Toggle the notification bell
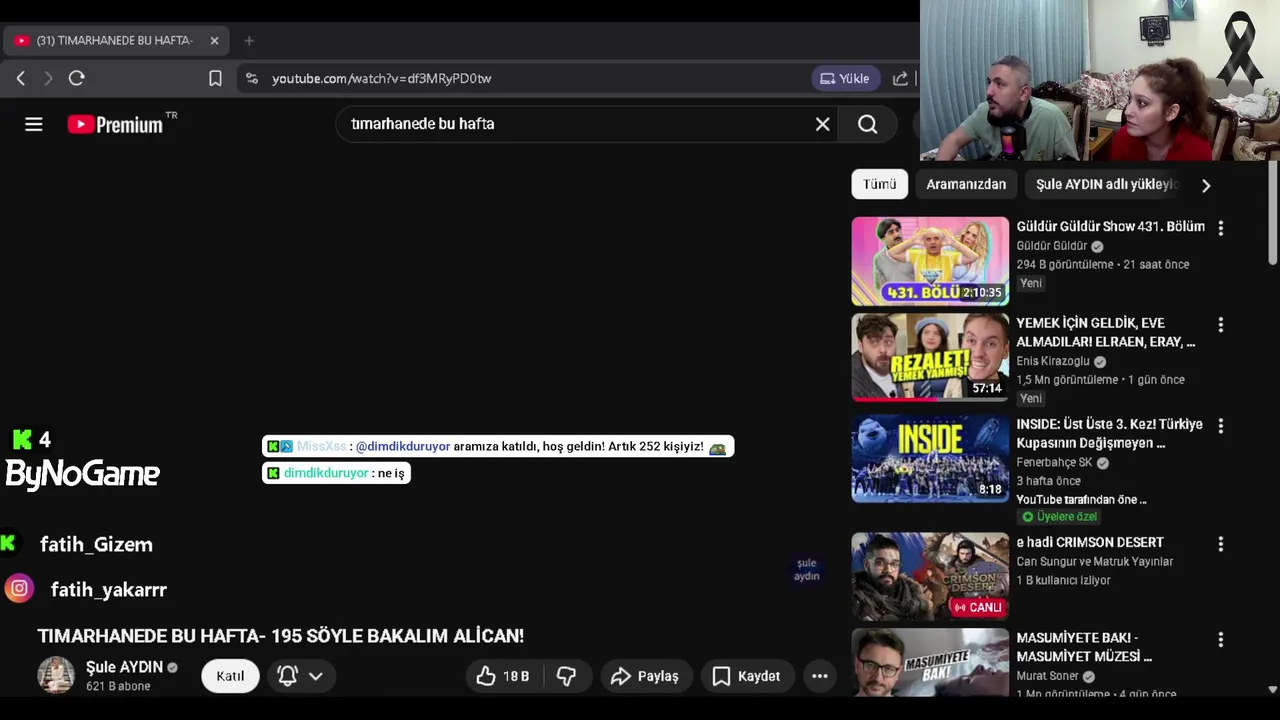Image resolution: width=1280 pixels, height=720 pixels. coord(287,676)
